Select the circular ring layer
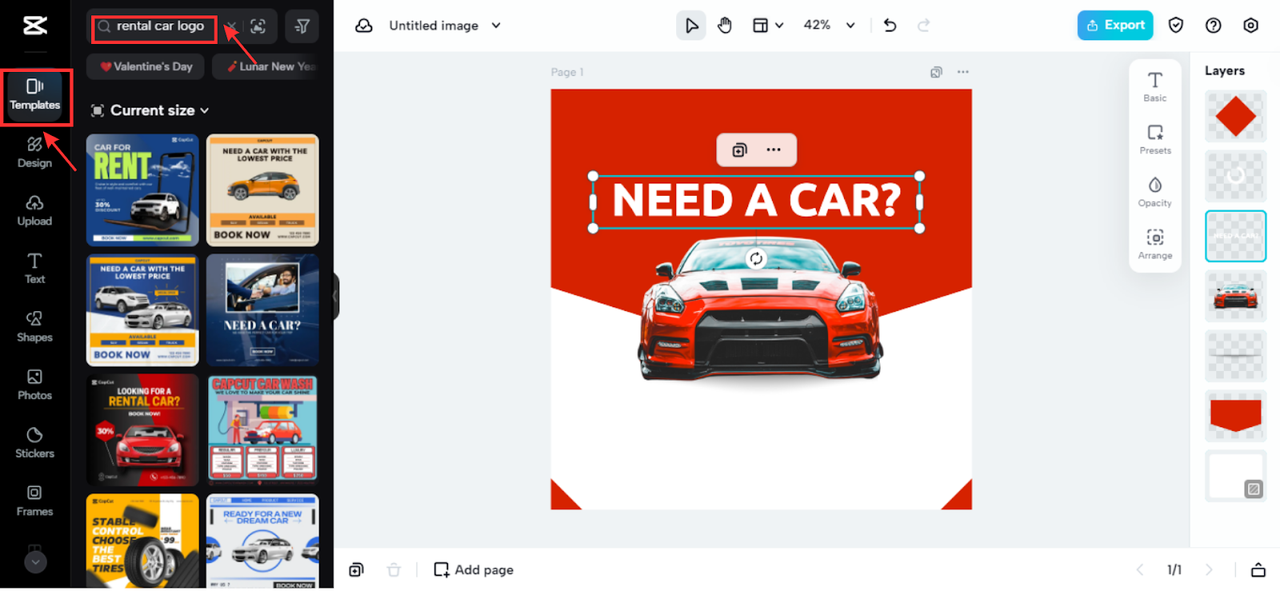The width and height of the screenshot is (1280, 595). 1236,176
